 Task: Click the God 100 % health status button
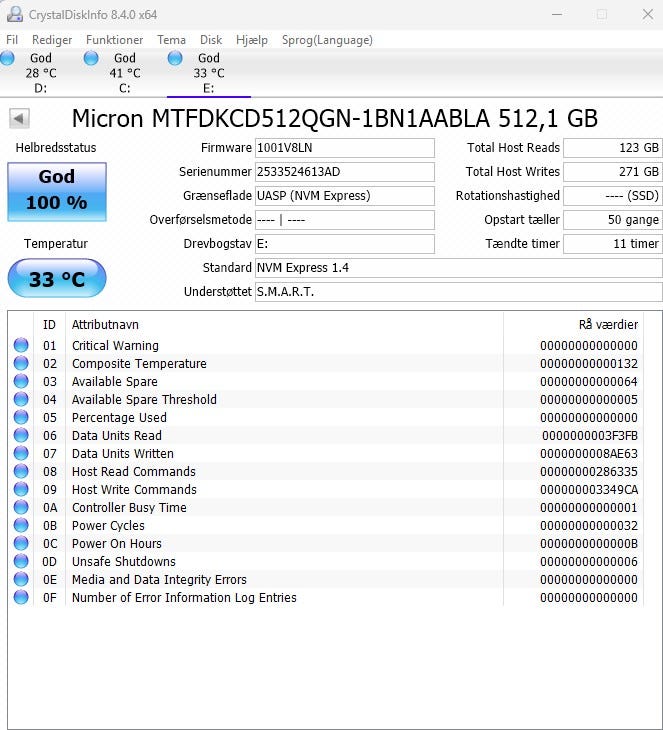click(57, 191)
